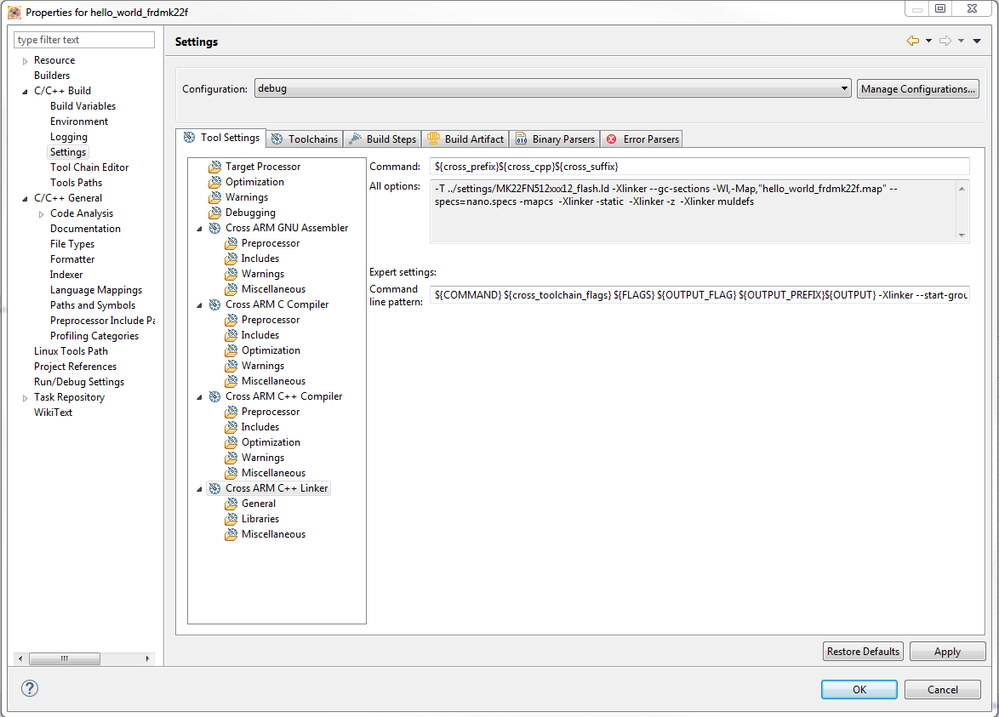This screenshot has height=717, width=999.
Task: Select the WikiText entry in sidebar
Action: (x=53, y=412)
